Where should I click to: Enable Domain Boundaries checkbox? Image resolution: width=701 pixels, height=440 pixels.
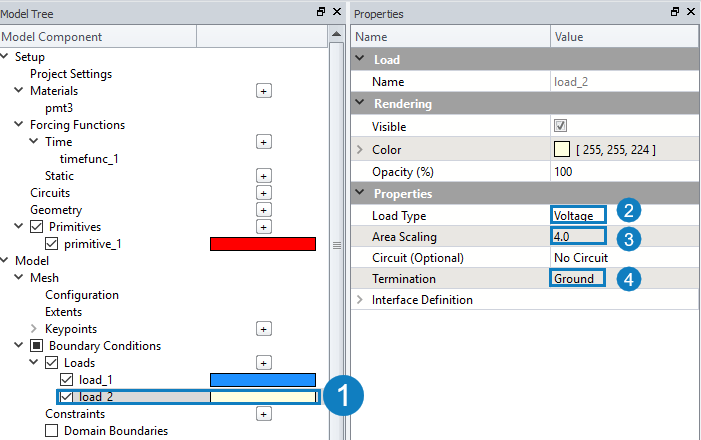tap(51, 431)
